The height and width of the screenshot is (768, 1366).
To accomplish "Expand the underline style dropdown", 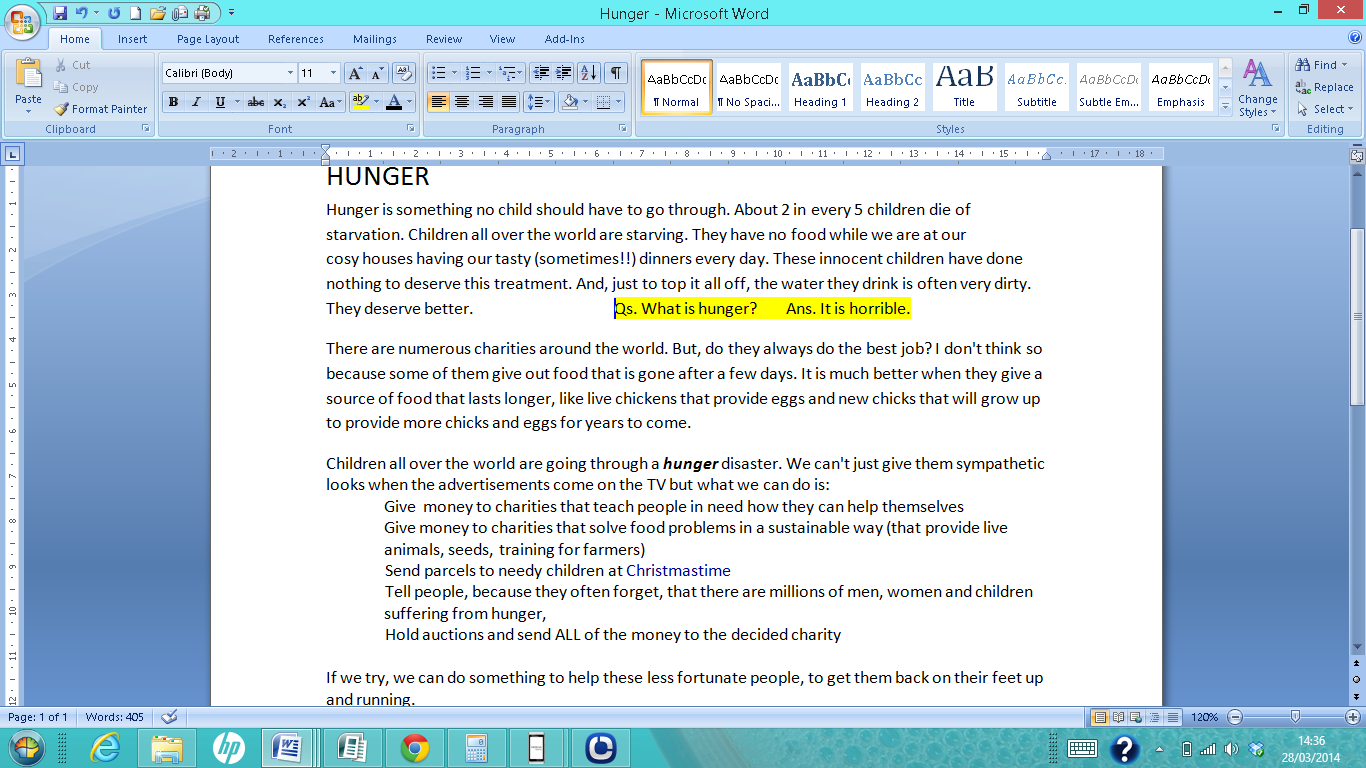I will [x=235, y=102].
